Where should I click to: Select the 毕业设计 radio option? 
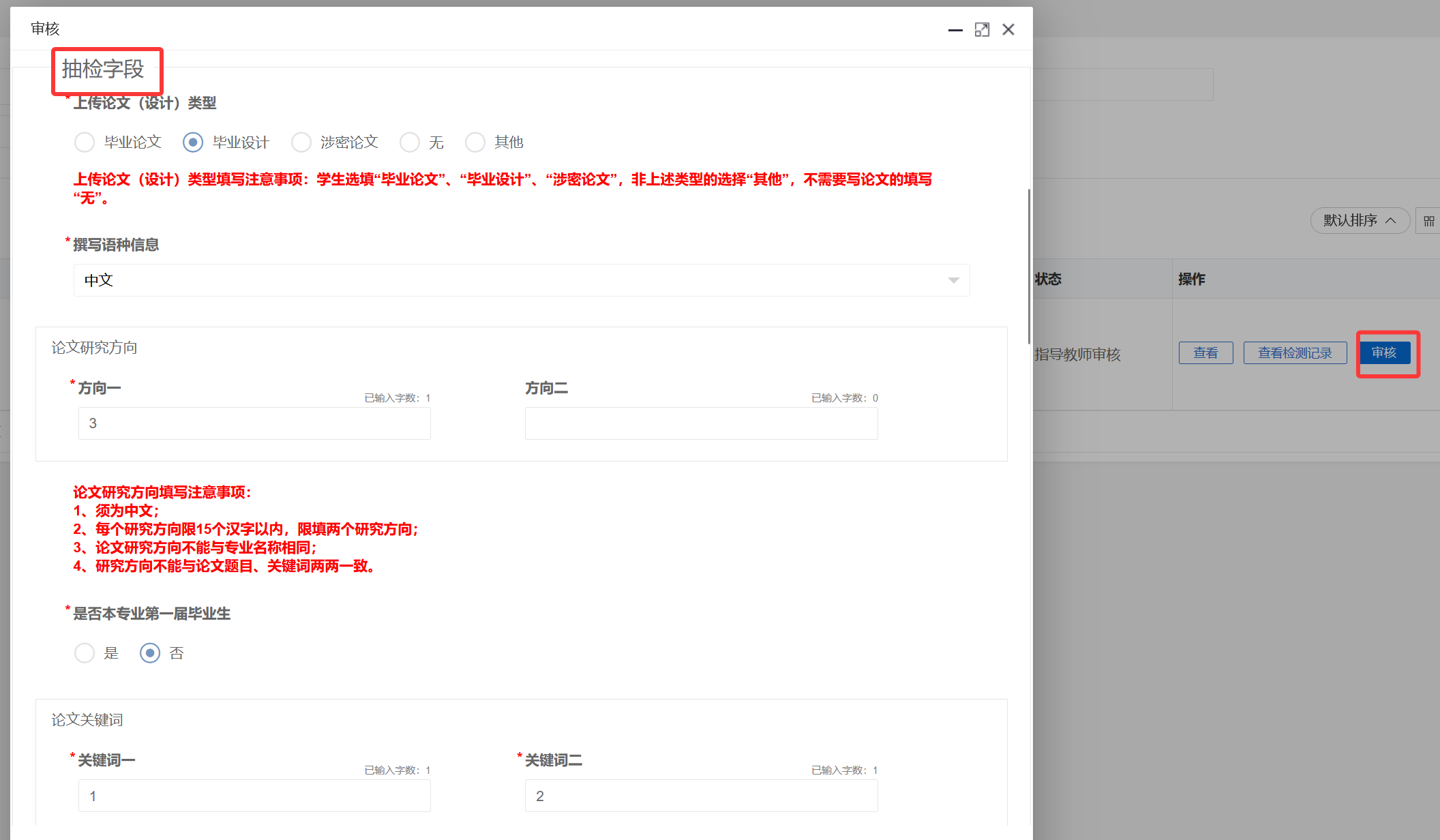click(x=193, y=142)
